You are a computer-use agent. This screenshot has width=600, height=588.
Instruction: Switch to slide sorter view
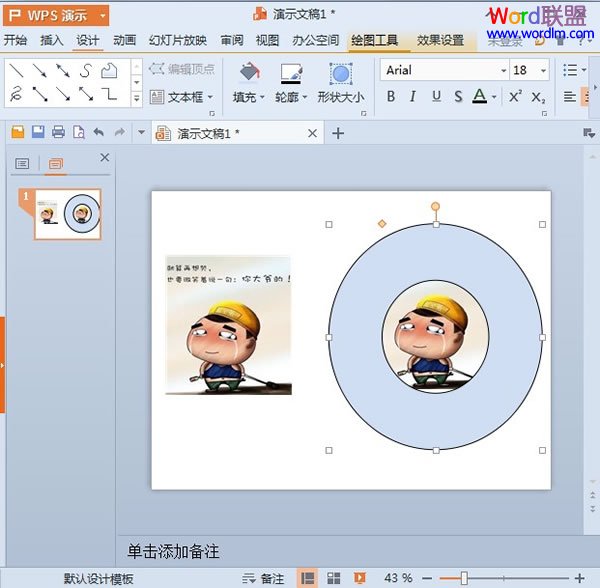pos(333,578)
